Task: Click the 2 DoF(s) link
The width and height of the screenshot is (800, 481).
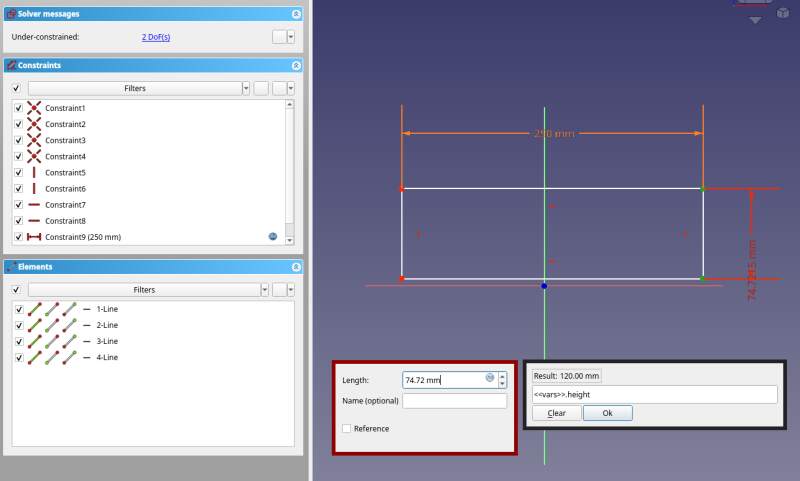Action: click(x=156, y=37)
